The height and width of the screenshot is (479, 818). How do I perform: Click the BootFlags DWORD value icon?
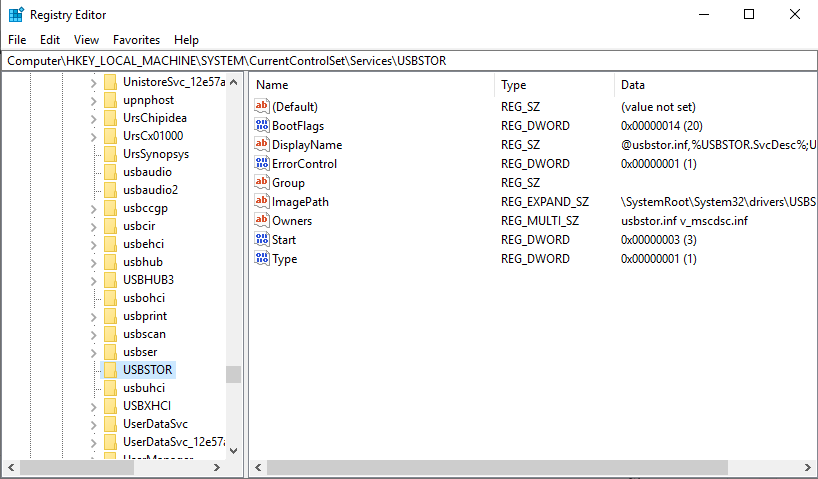tap(263, 126)
